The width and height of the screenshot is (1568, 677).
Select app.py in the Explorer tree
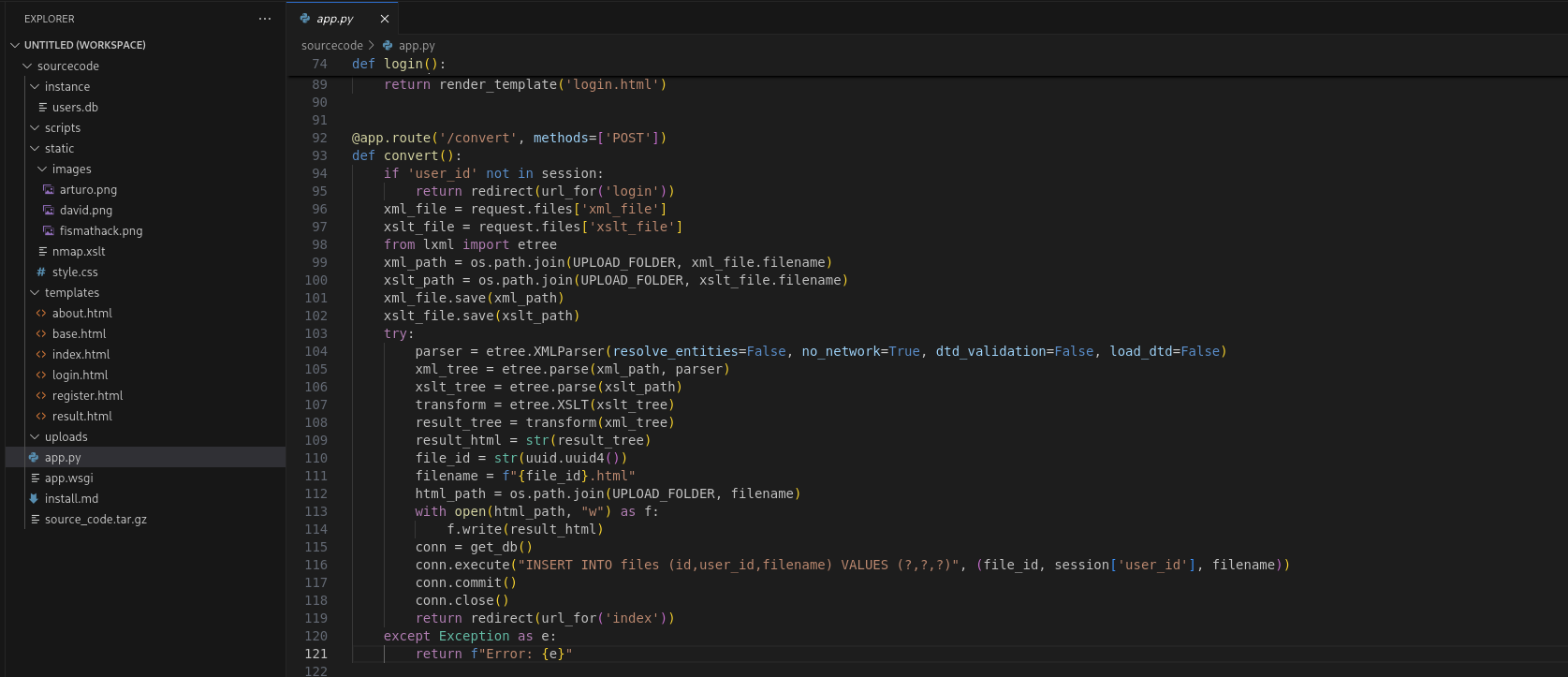click(145, 458)
